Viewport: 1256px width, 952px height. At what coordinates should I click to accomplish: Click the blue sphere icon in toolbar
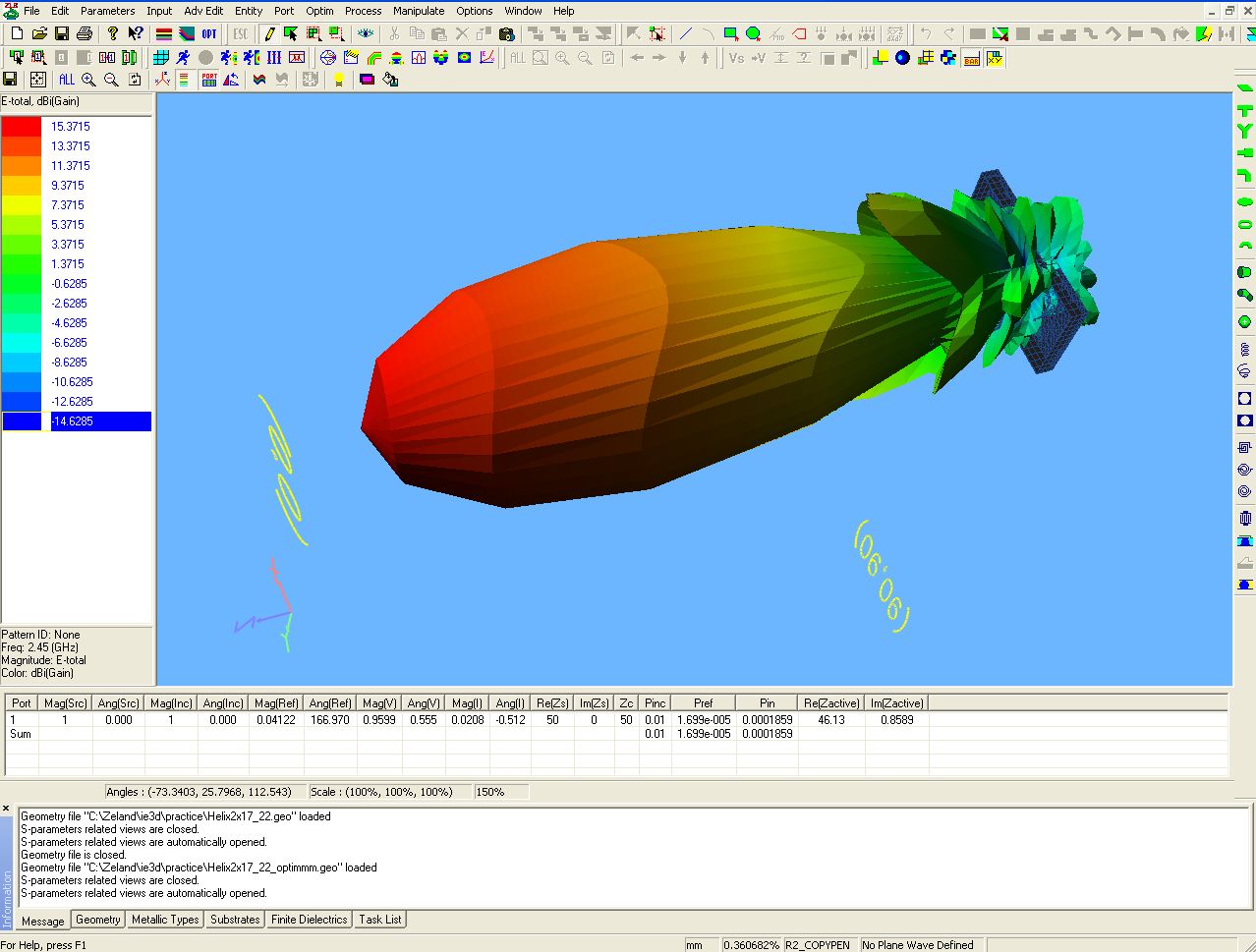902,58
